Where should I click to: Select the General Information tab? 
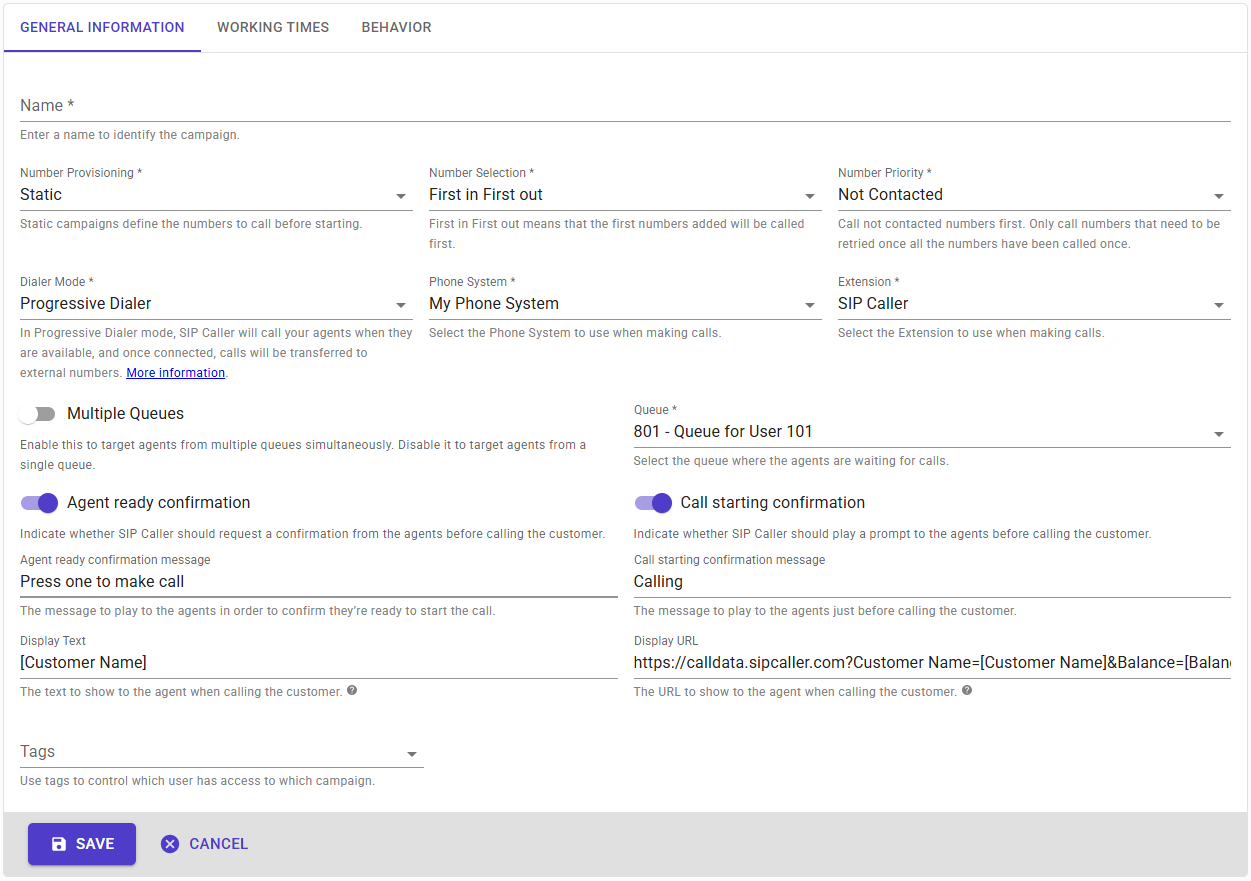tap(102, 28)
